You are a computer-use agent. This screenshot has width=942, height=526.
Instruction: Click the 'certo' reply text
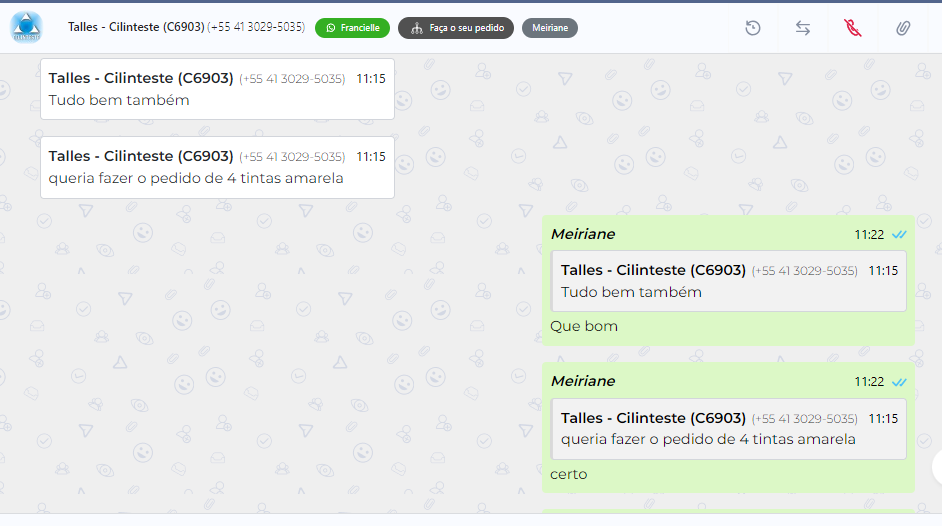[568, 474]
